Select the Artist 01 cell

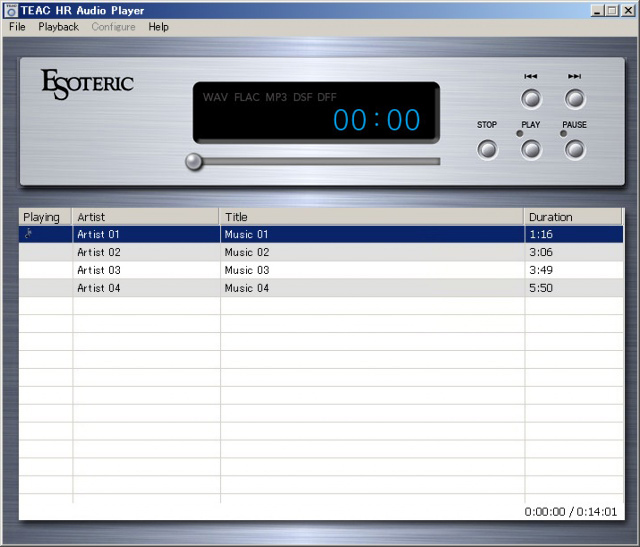click(146, 234)
